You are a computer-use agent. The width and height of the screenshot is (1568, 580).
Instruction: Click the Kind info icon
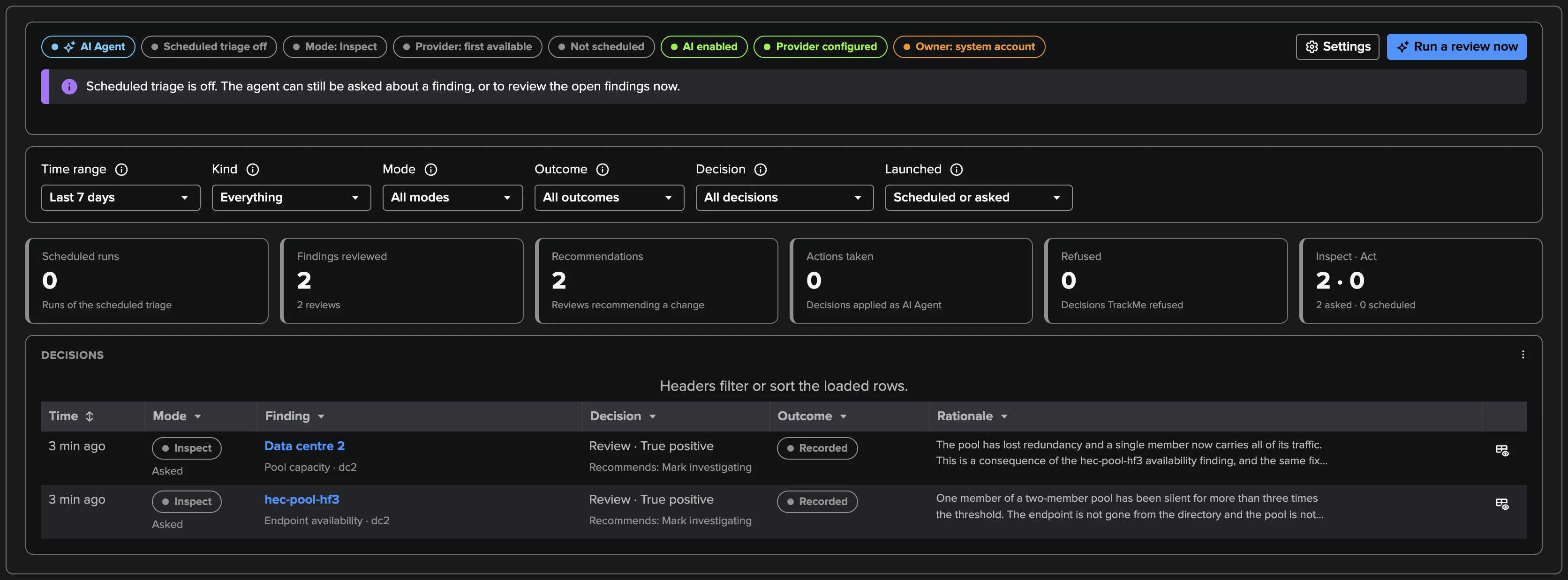[253, 170]
